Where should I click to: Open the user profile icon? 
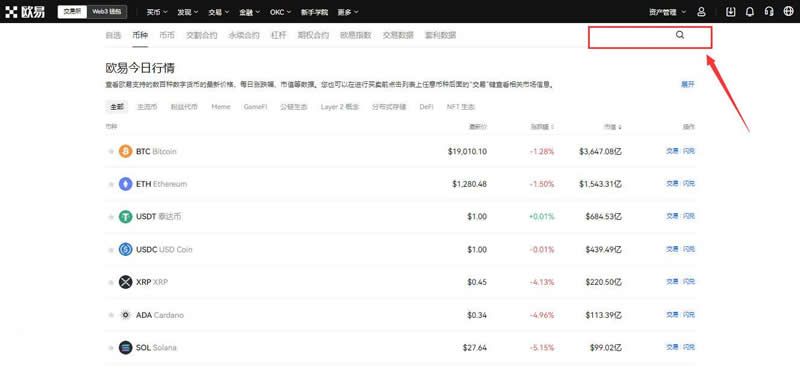point(702,12)
